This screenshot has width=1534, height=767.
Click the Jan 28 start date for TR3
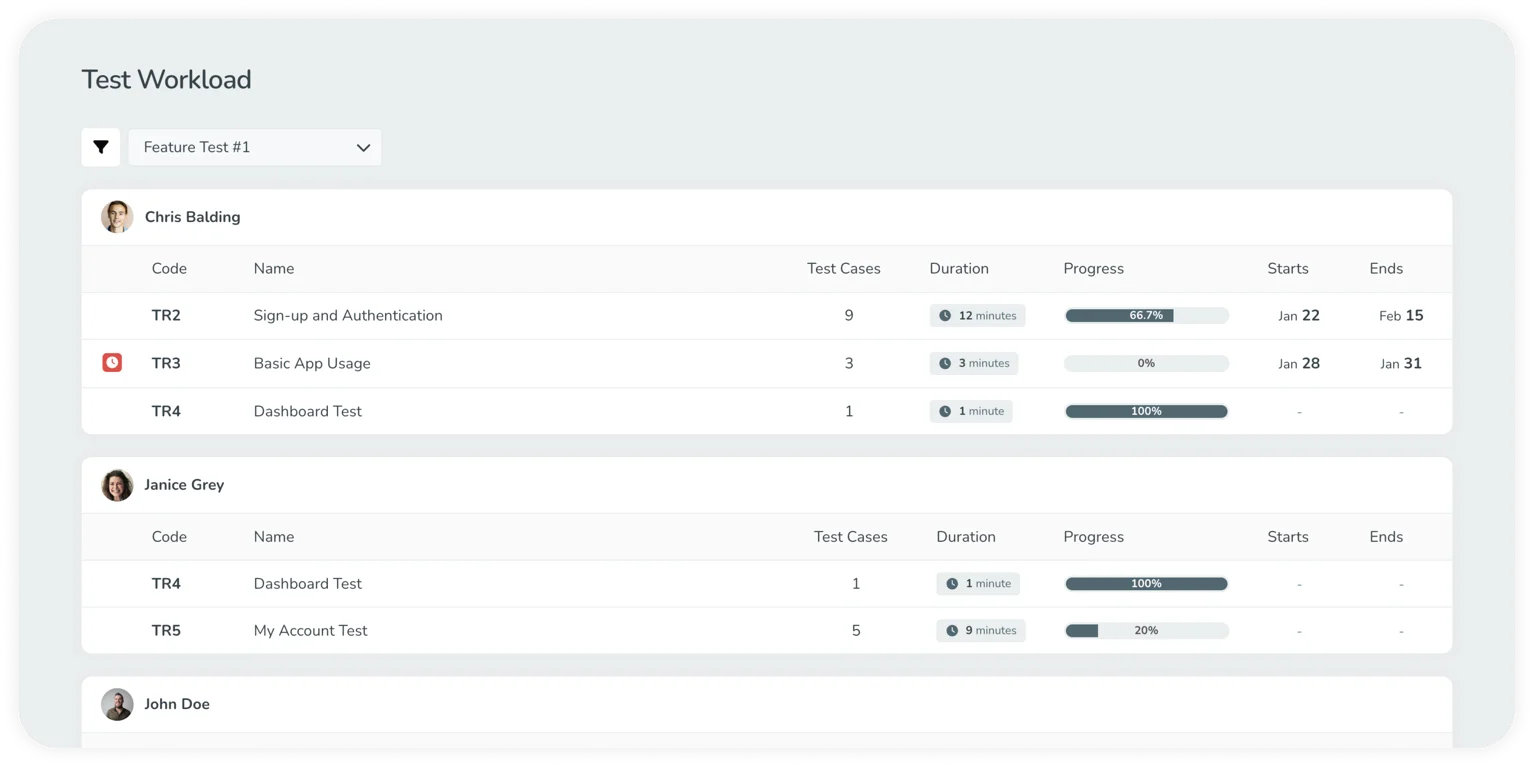pyautogui.click(x=1298, y=363)
